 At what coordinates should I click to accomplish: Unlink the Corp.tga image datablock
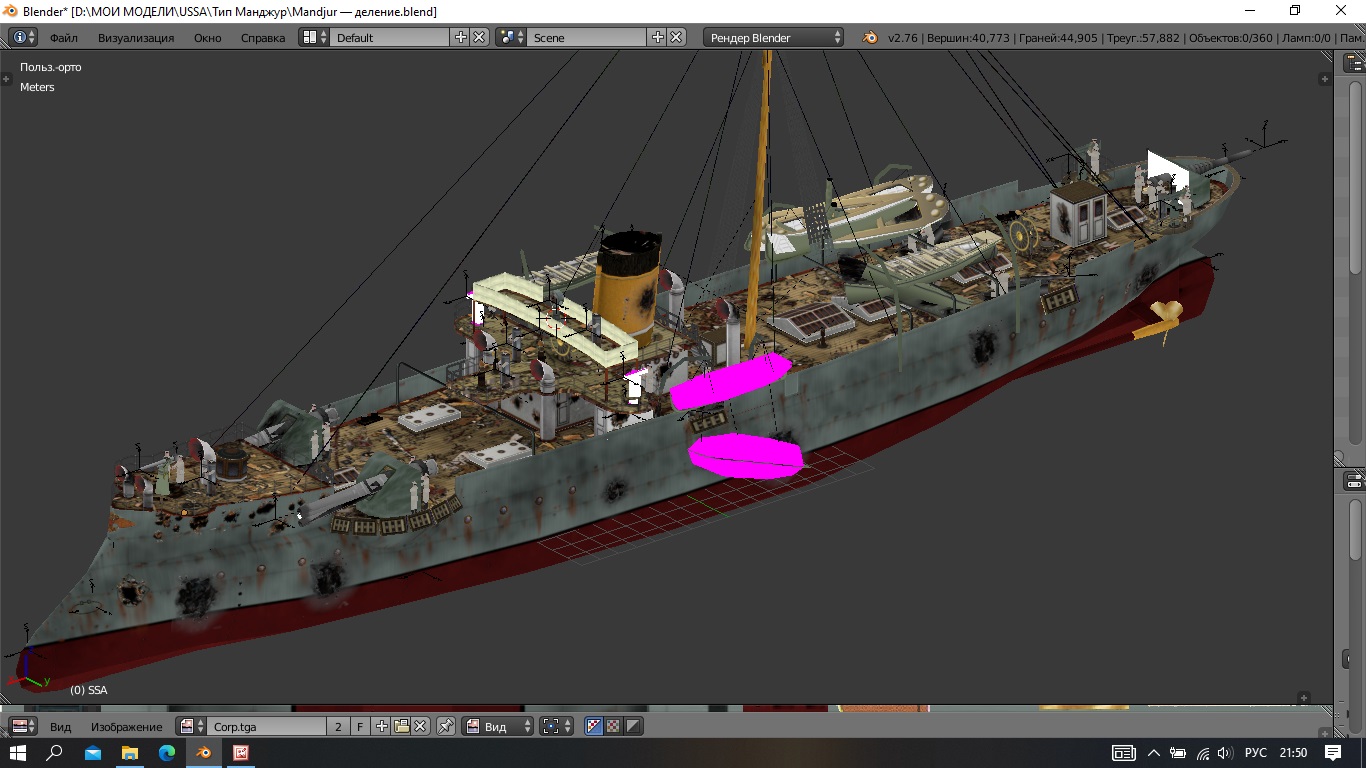pos(421,727)
